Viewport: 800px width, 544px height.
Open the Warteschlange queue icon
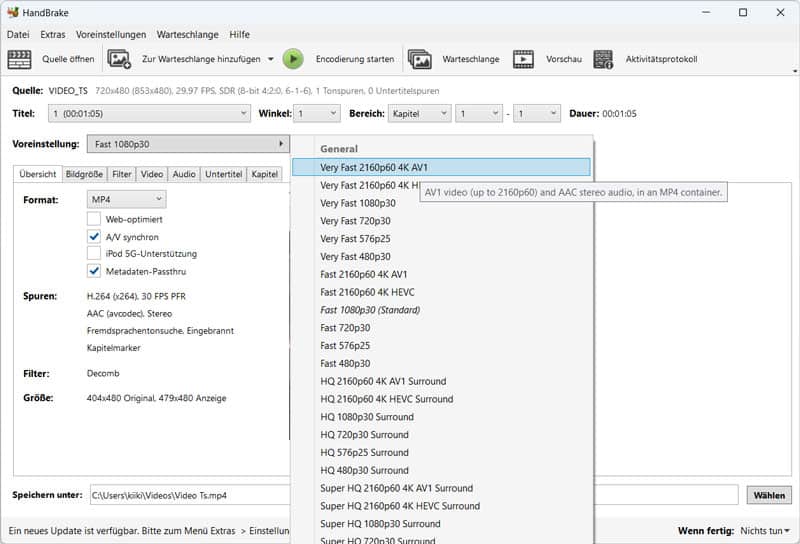pos(419,59)
